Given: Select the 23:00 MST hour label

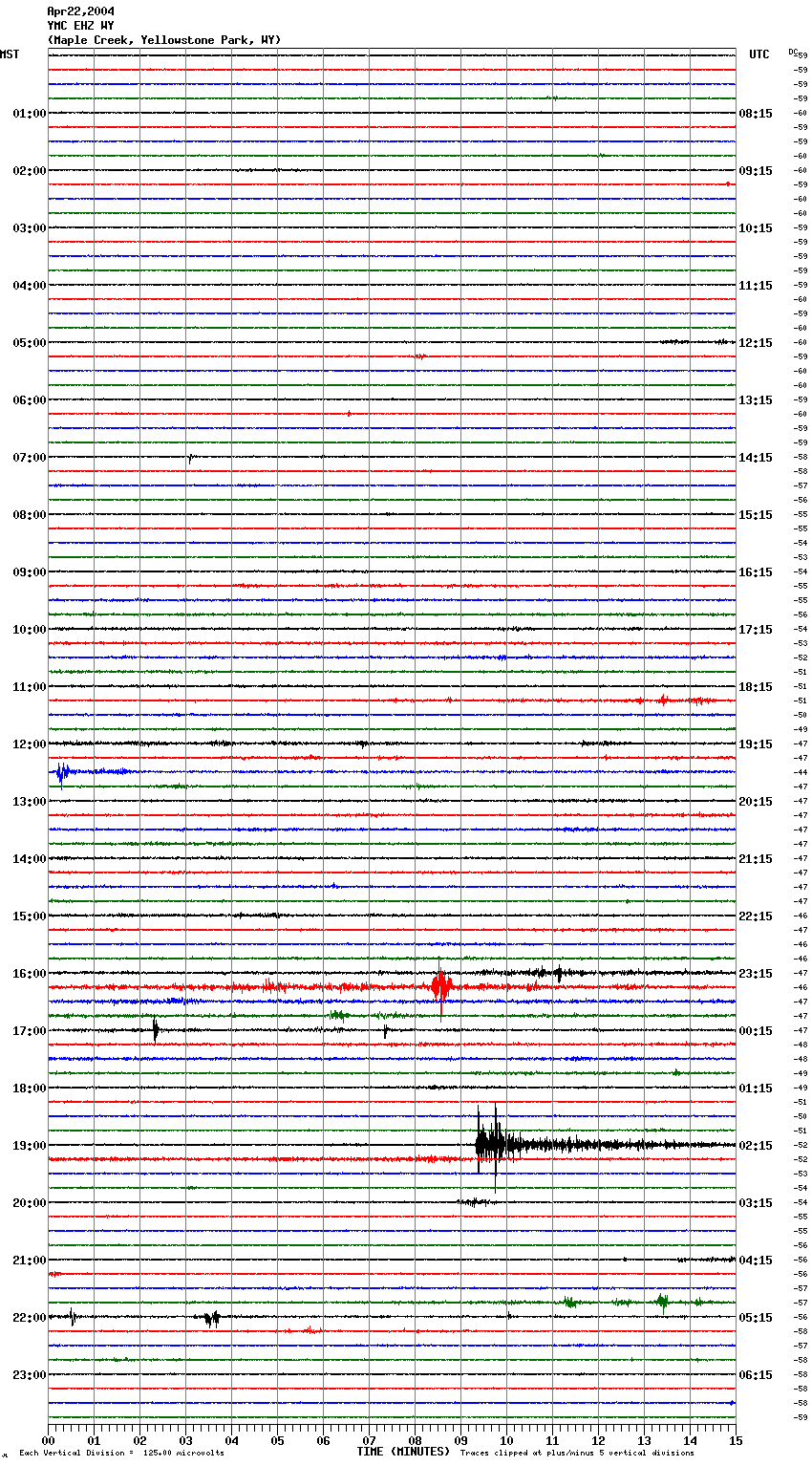Looking at the screenshot, I should 30,1375.
